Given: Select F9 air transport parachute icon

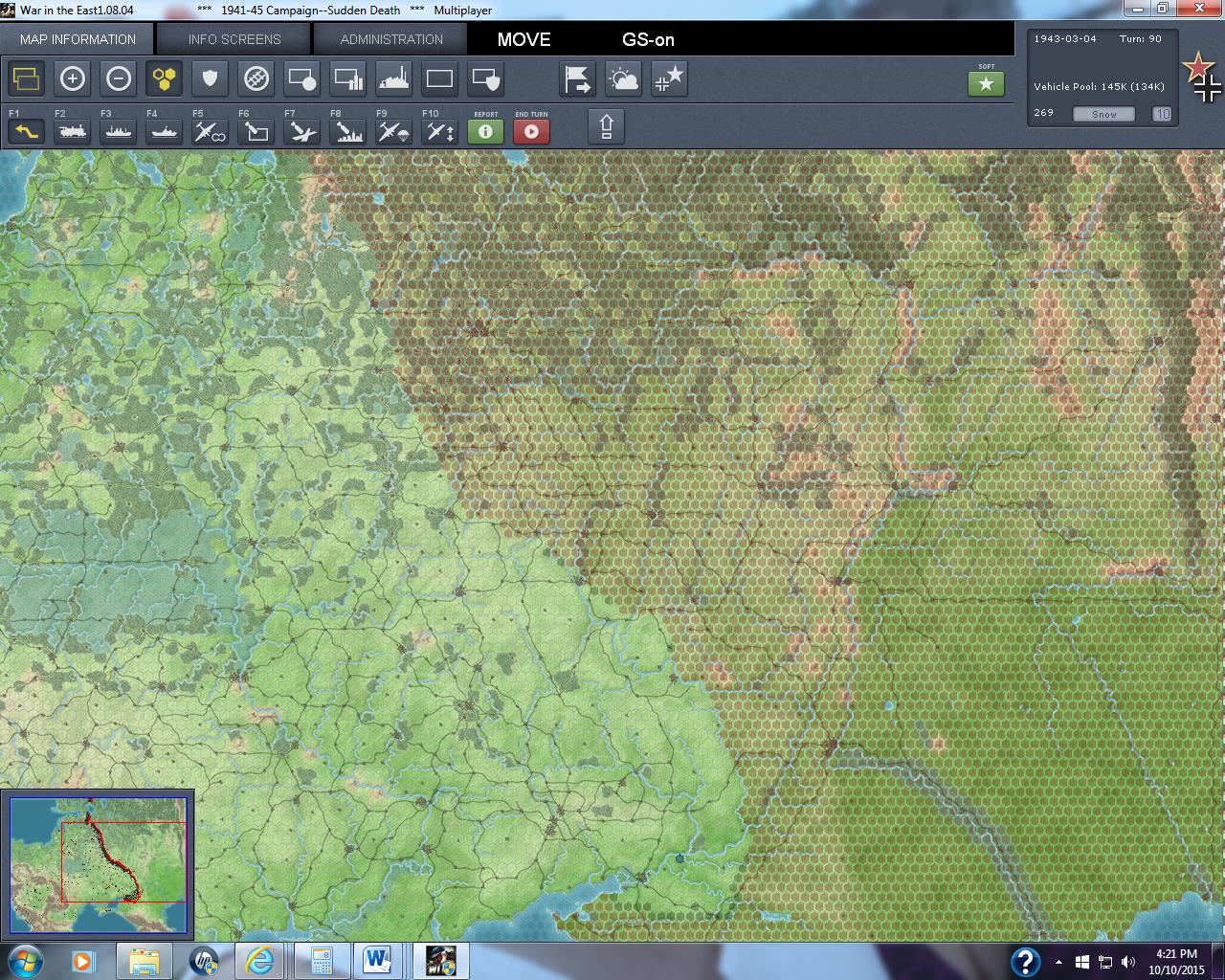Looking at the screenshot, I should (x=394, y=131).
